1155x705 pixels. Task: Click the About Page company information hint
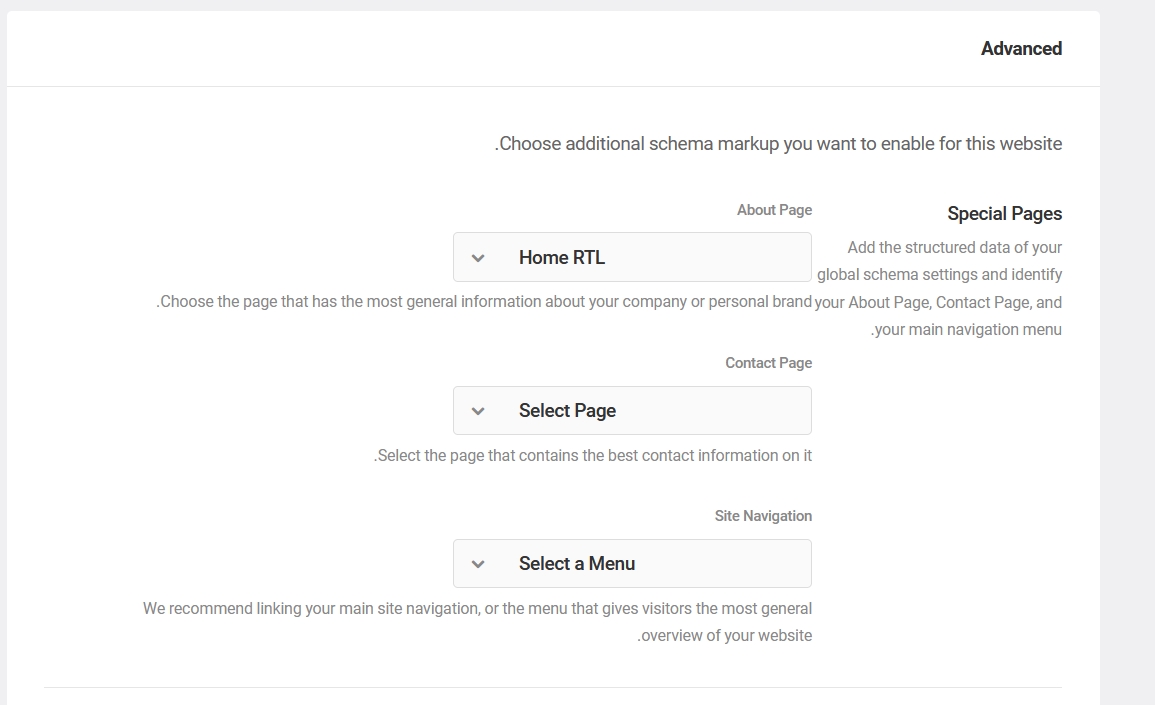(485, 302)
